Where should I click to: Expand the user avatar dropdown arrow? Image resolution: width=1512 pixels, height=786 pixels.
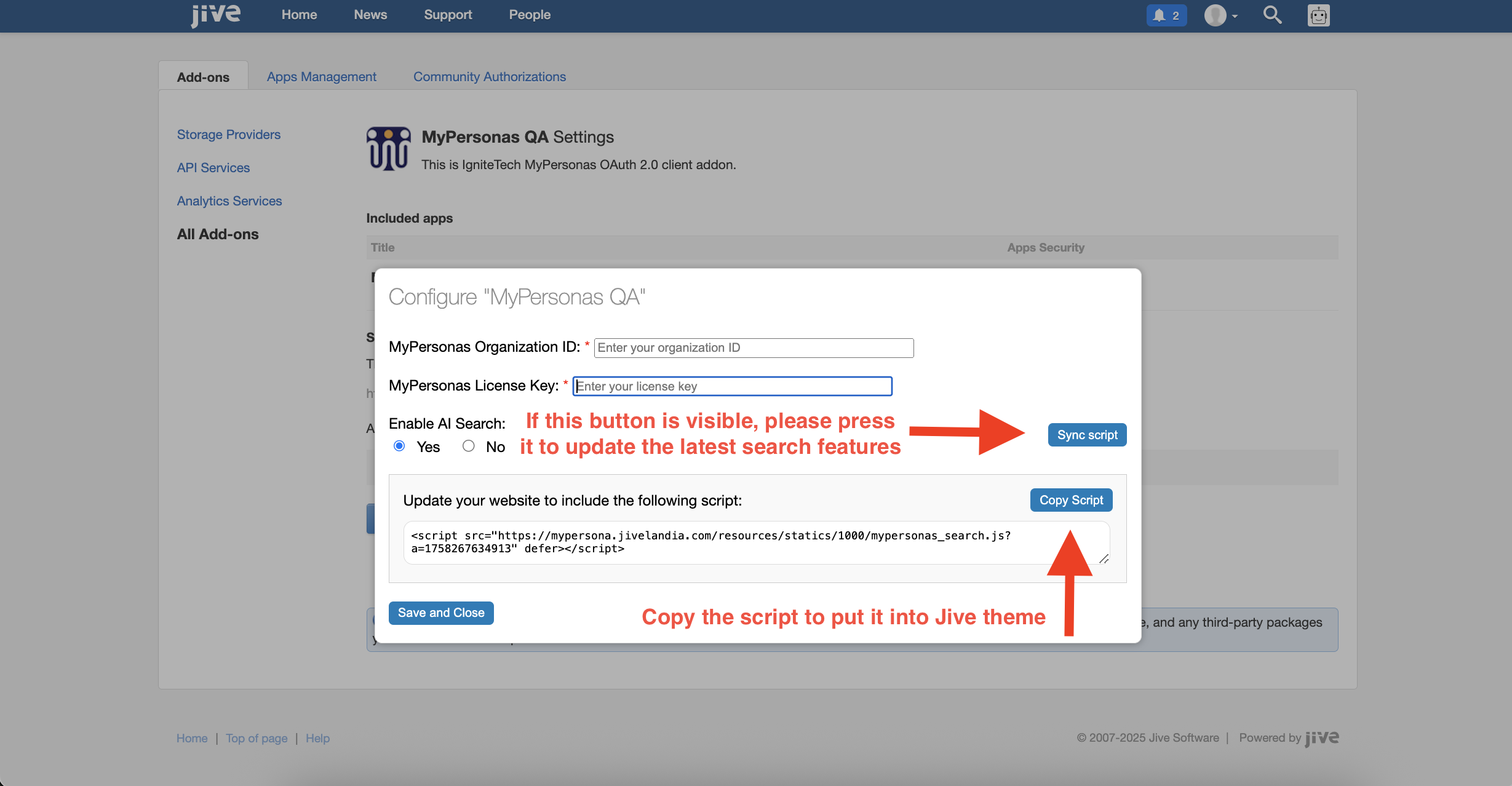(1235, 17)
